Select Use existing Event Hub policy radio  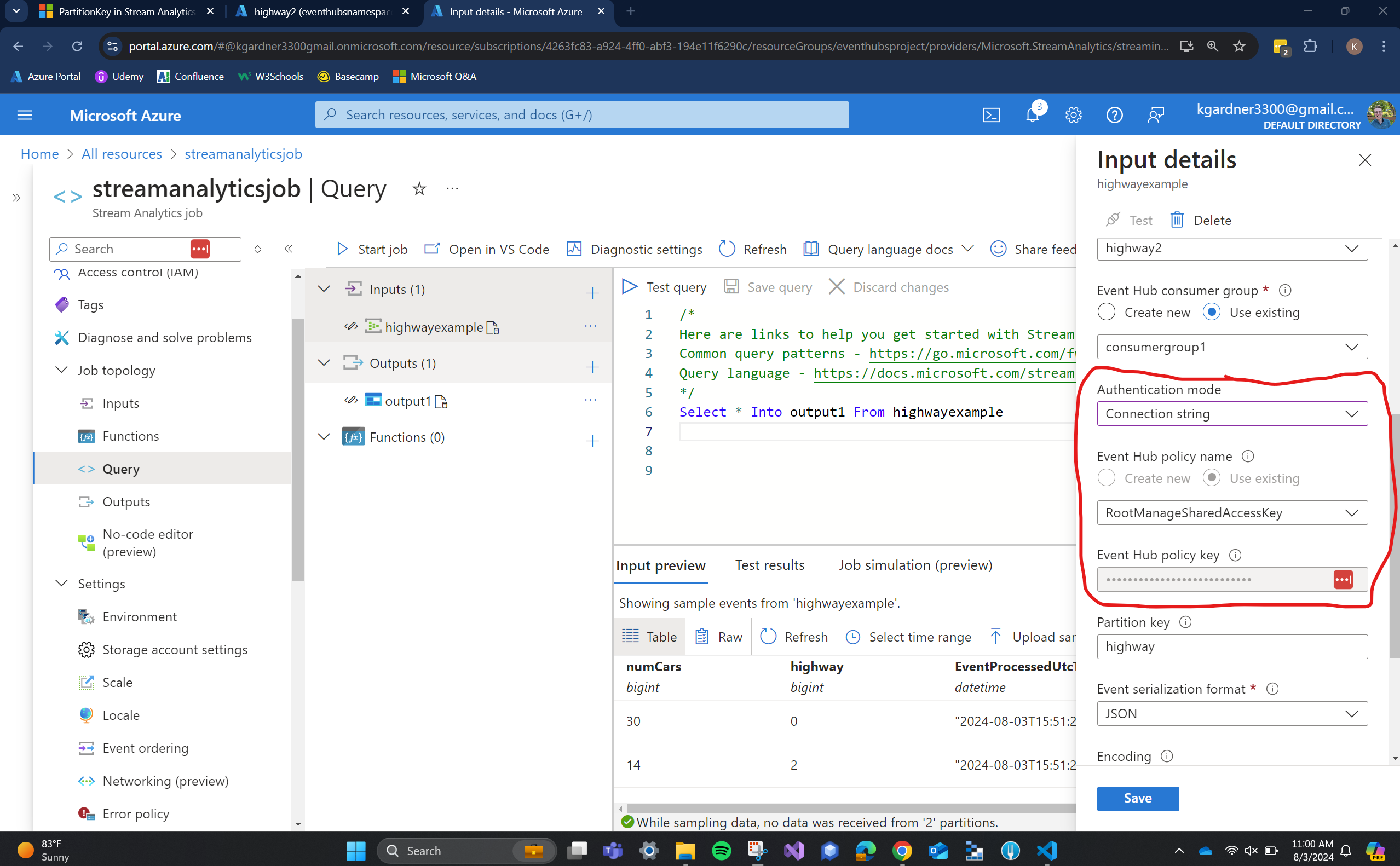coord(1212,478)
